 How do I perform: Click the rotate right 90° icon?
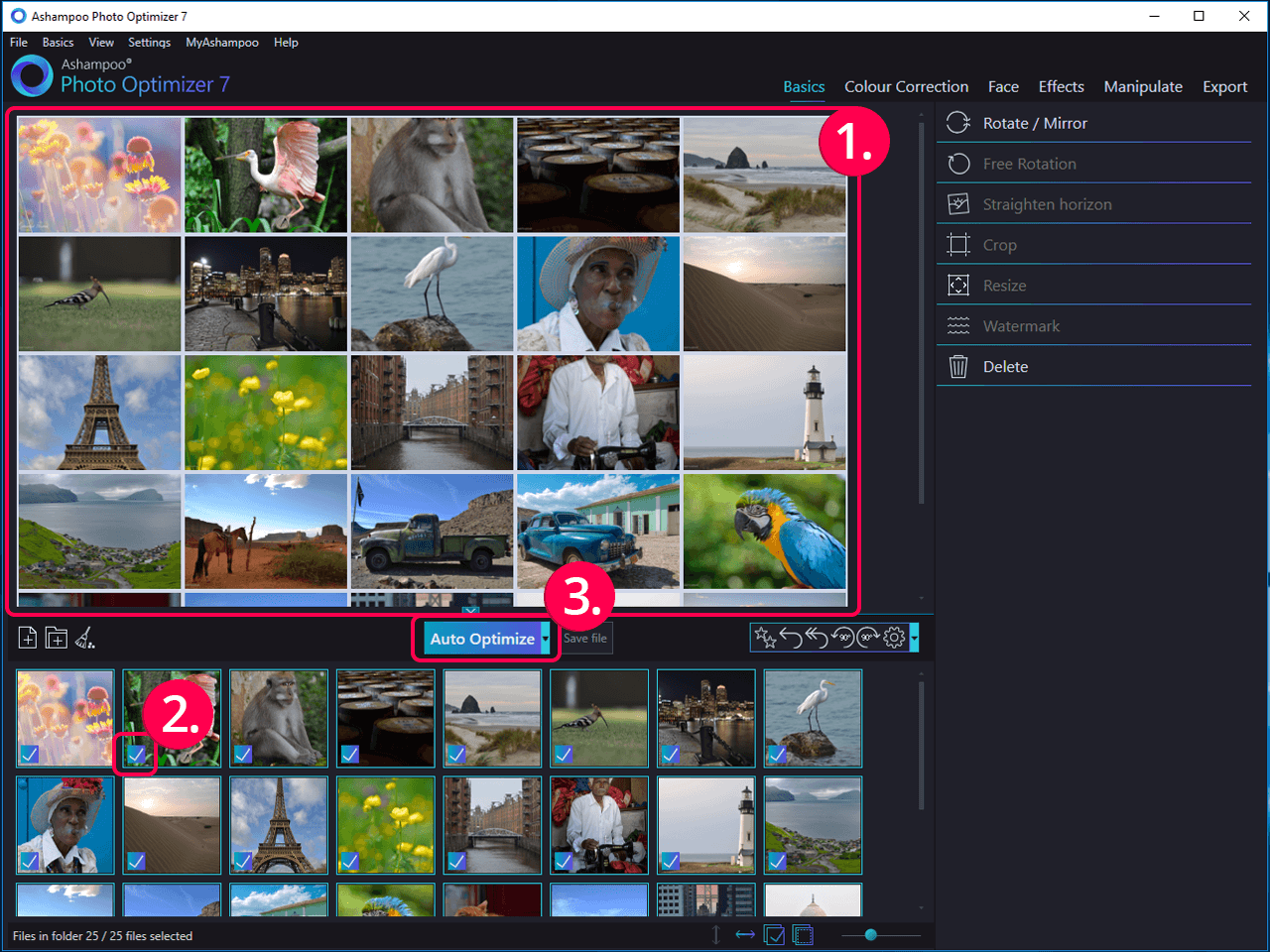868,638
